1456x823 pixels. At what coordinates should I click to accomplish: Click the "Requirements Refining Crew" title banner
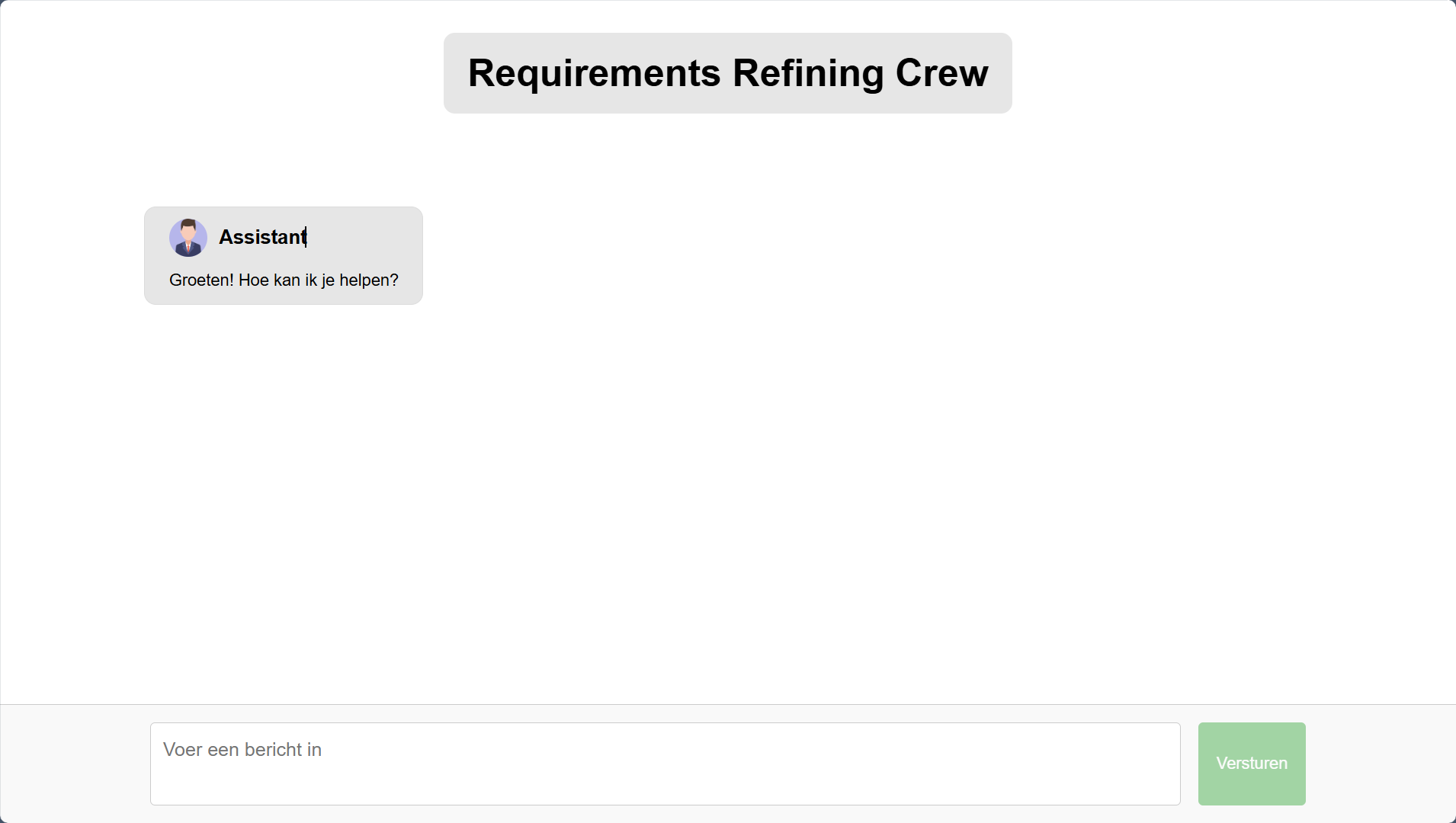tap(727, 73)
